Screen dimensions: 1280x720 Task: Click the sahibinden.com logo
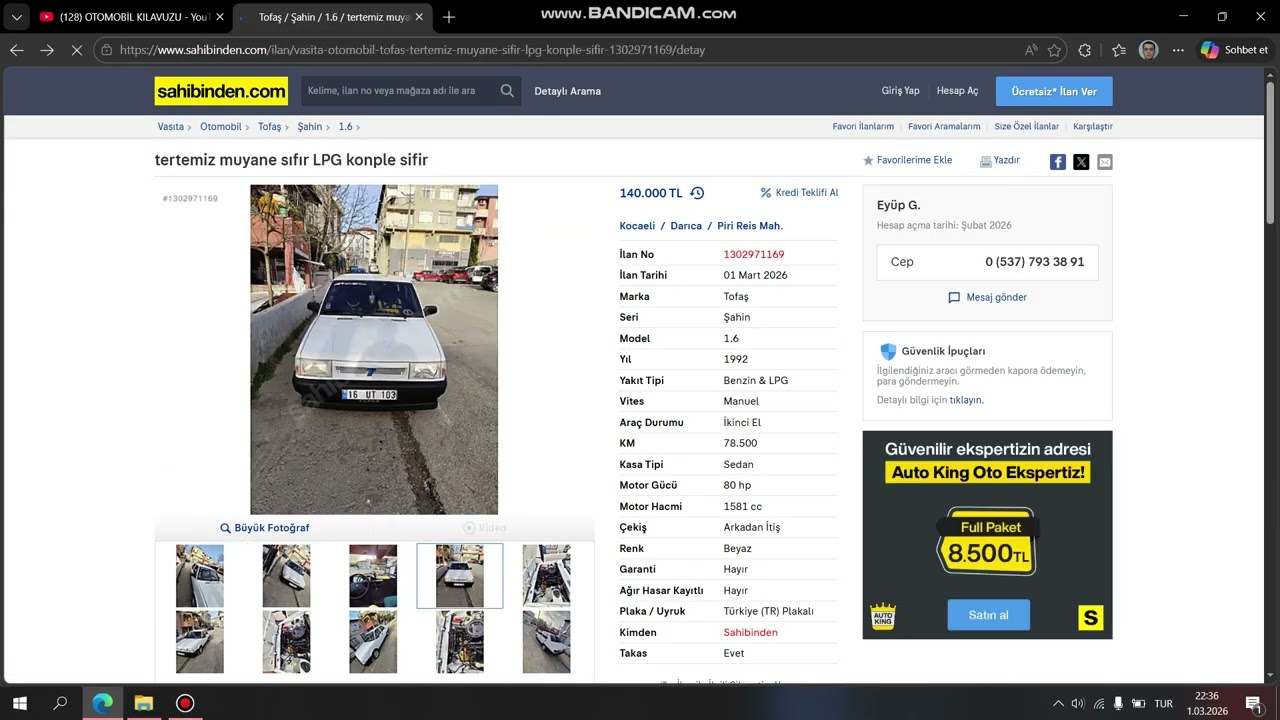coord(221,91)
